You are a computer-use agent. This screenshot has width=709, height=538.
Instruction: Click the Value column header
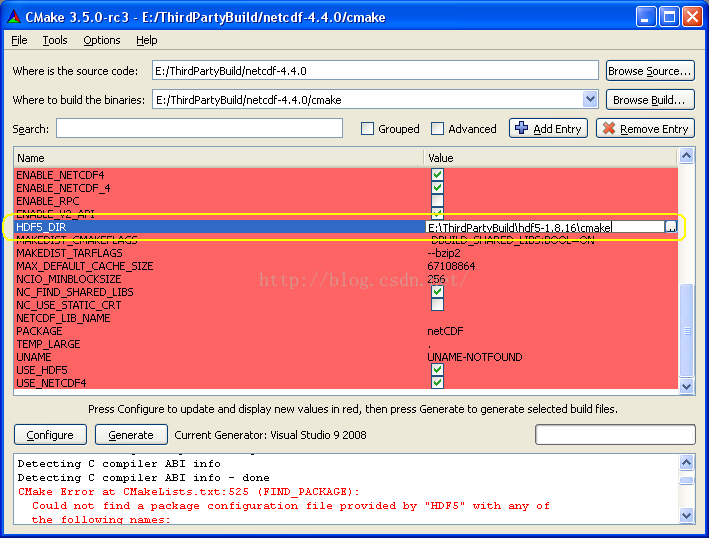click(550, 158)
